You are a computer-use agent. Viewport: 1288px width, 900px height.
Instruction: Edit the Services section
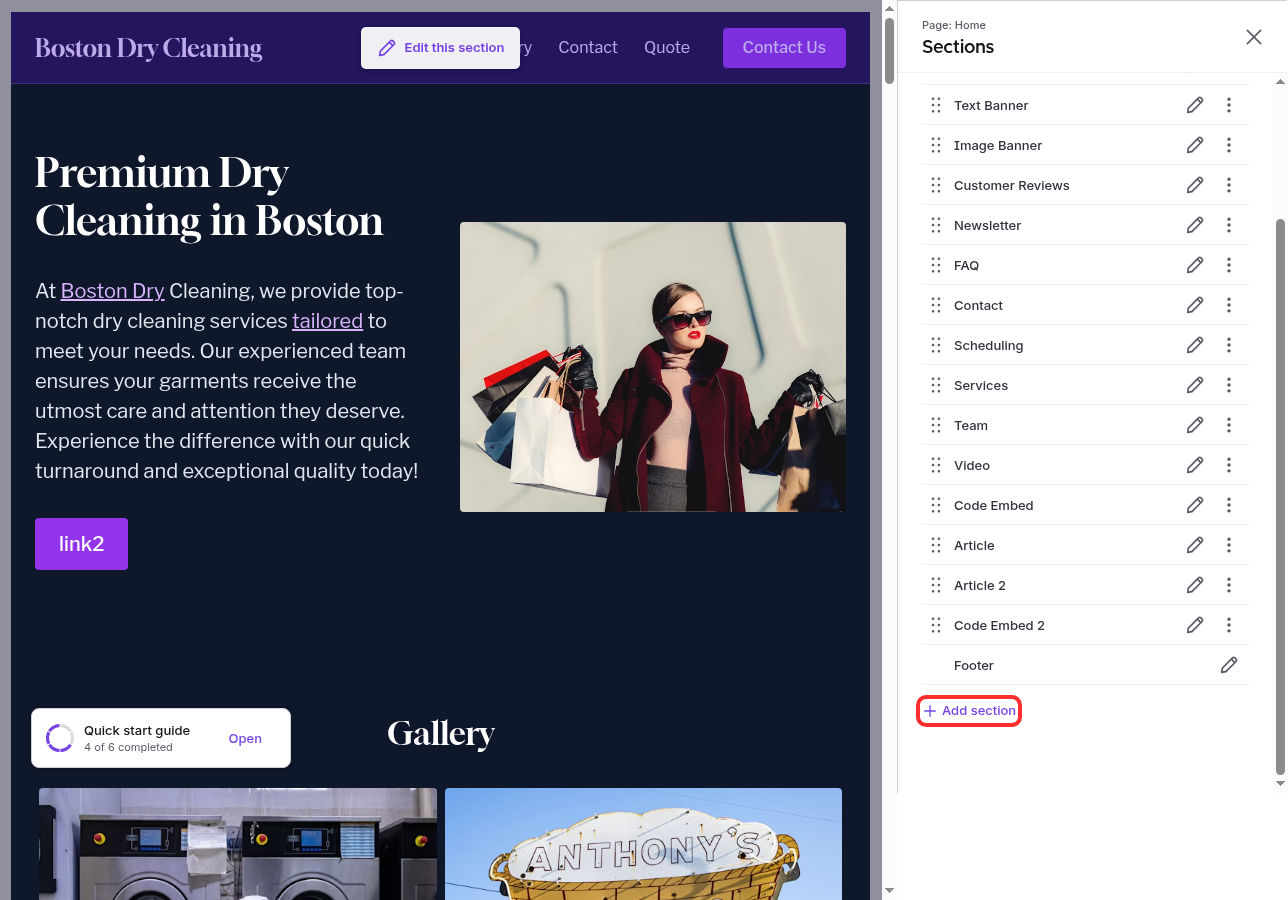[x=1195, y=385]
